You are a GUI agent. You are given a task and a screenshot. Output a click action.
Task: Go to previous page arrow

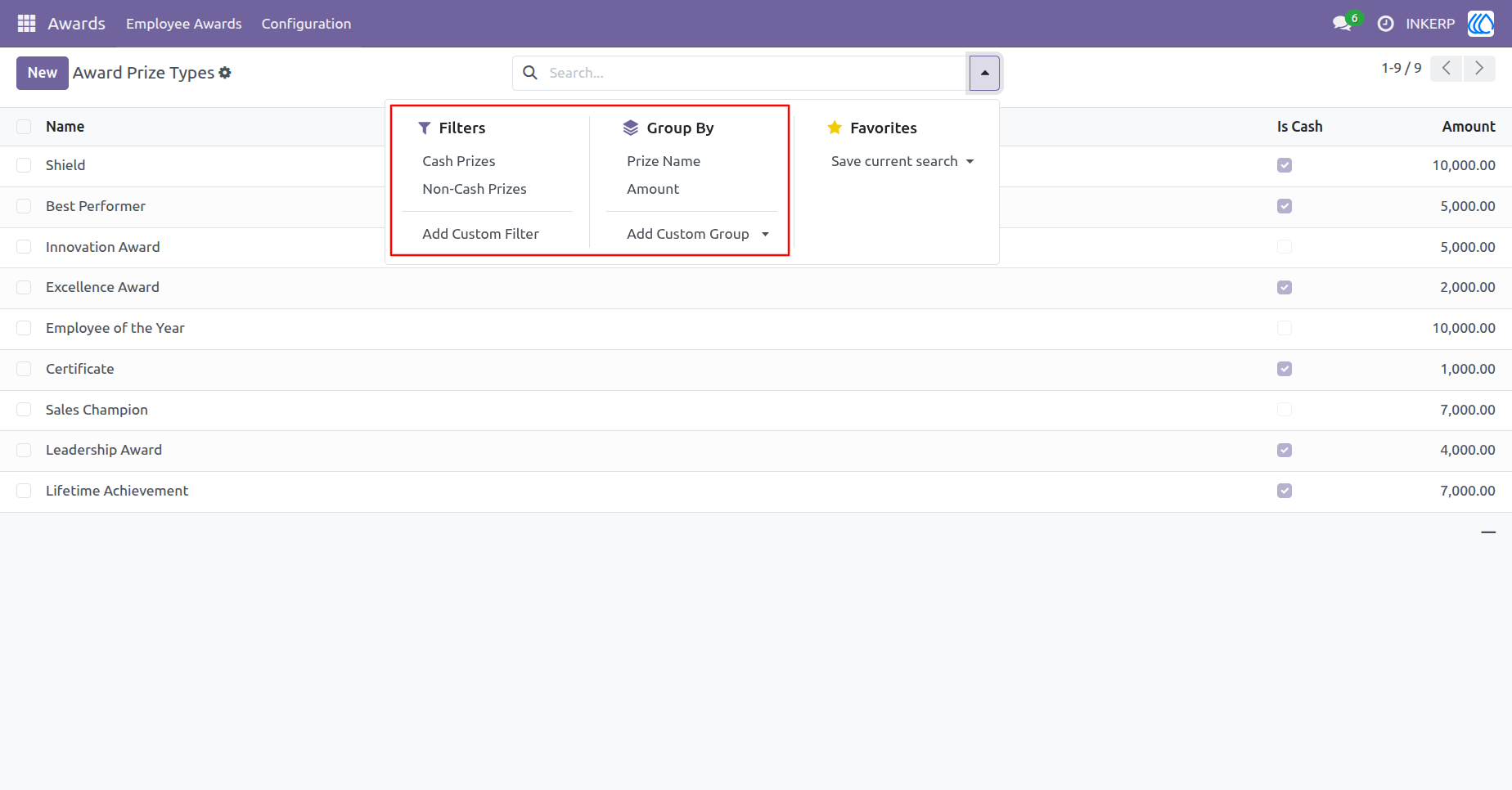pyautogui.click(x=1446, y=69)
